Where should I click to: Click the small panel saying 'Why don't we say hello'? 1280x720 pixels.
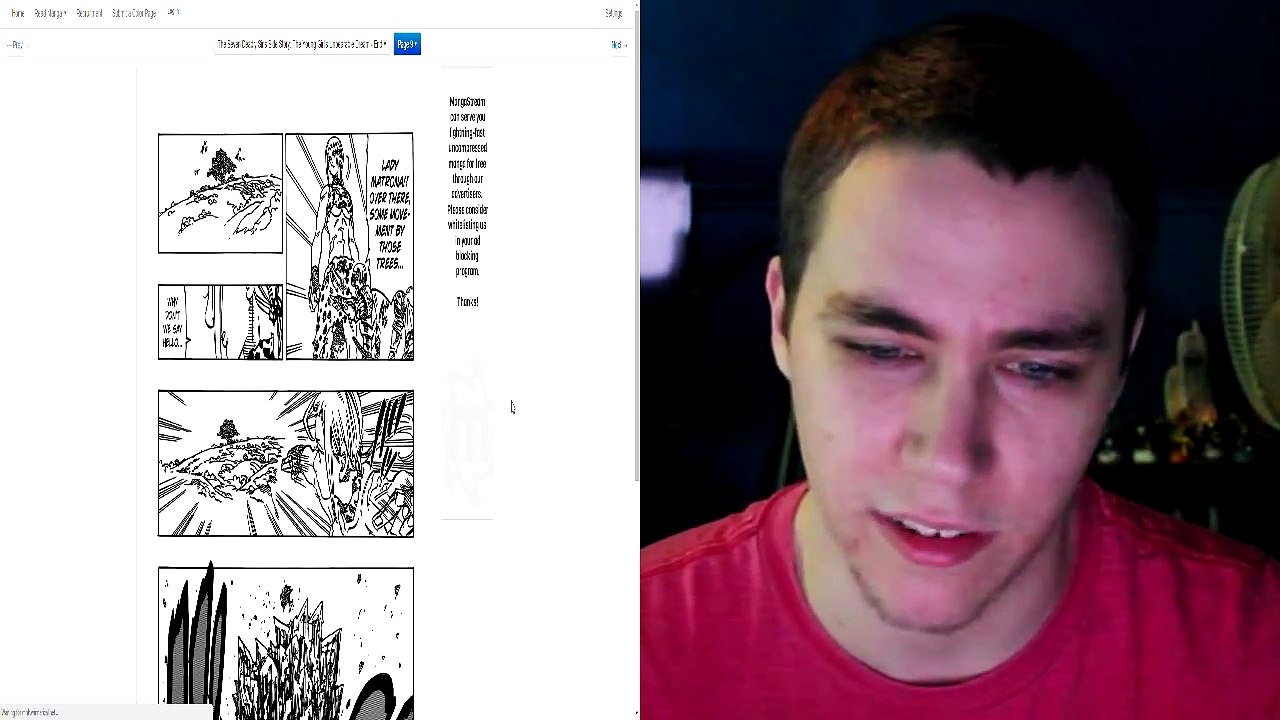[x=220, y=322]
